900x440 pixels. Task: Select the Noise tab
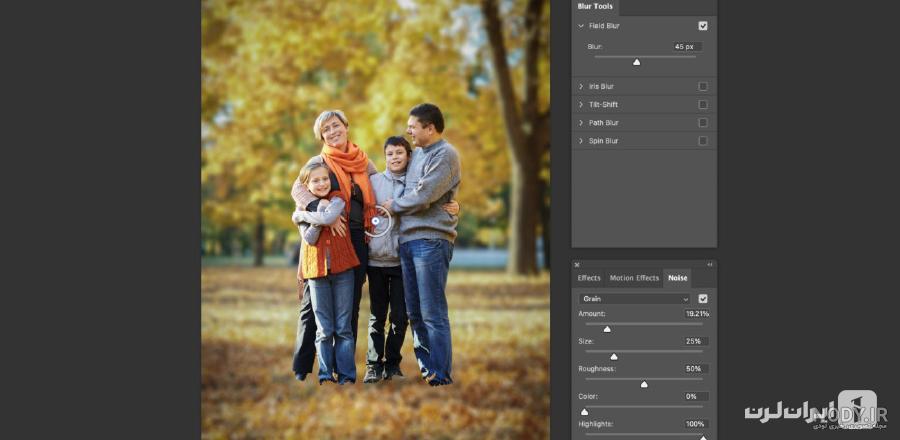click(677, 278)
